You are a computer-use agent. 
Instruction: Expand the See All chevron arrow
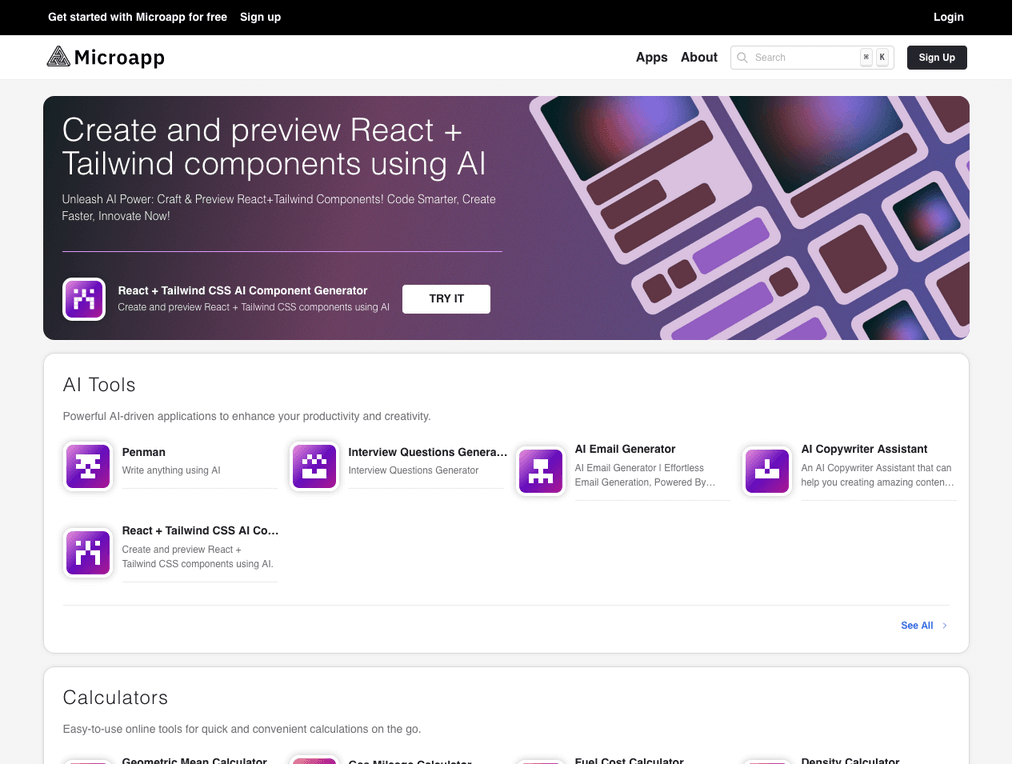(944, 625)
